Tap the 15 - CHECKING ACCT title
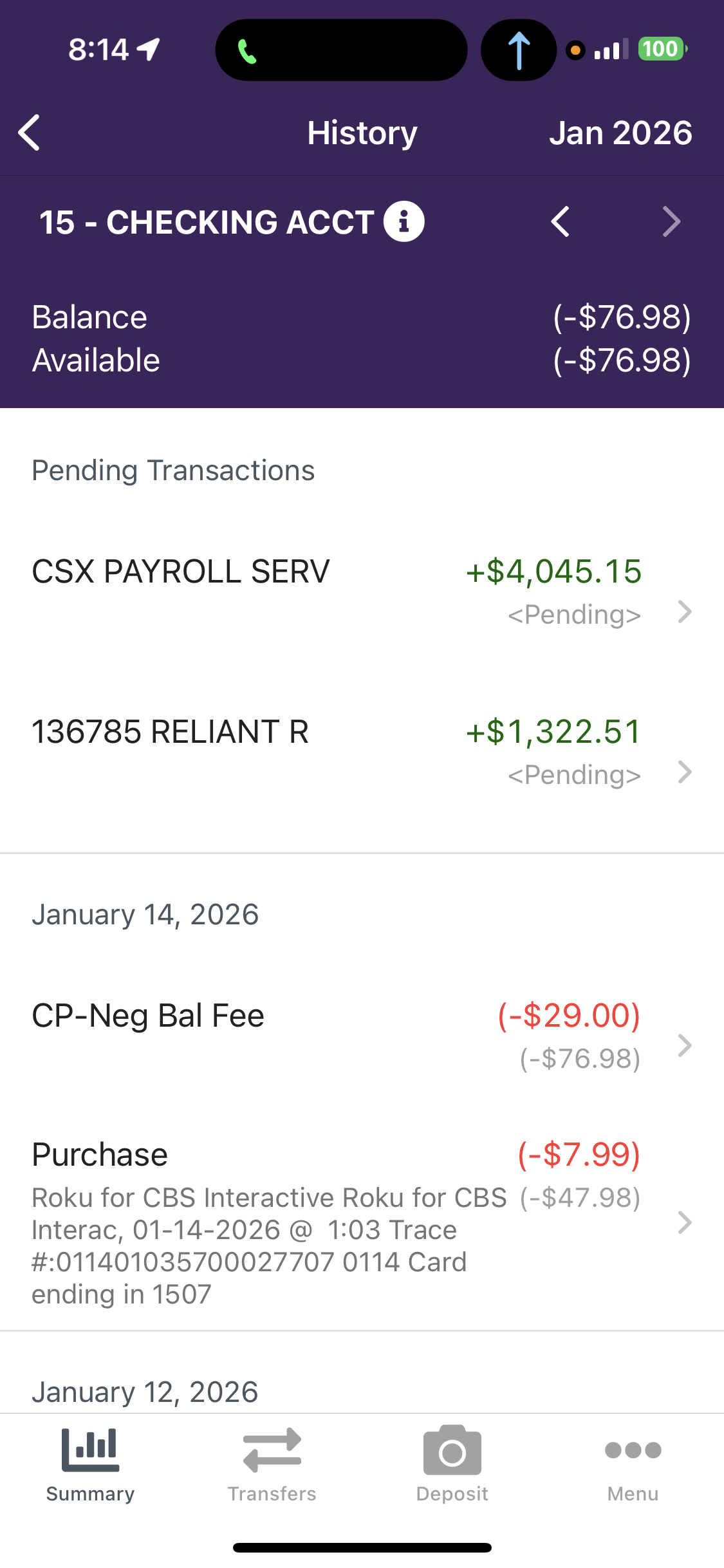This screenshot has width=724, height=1568. [207, 223]
